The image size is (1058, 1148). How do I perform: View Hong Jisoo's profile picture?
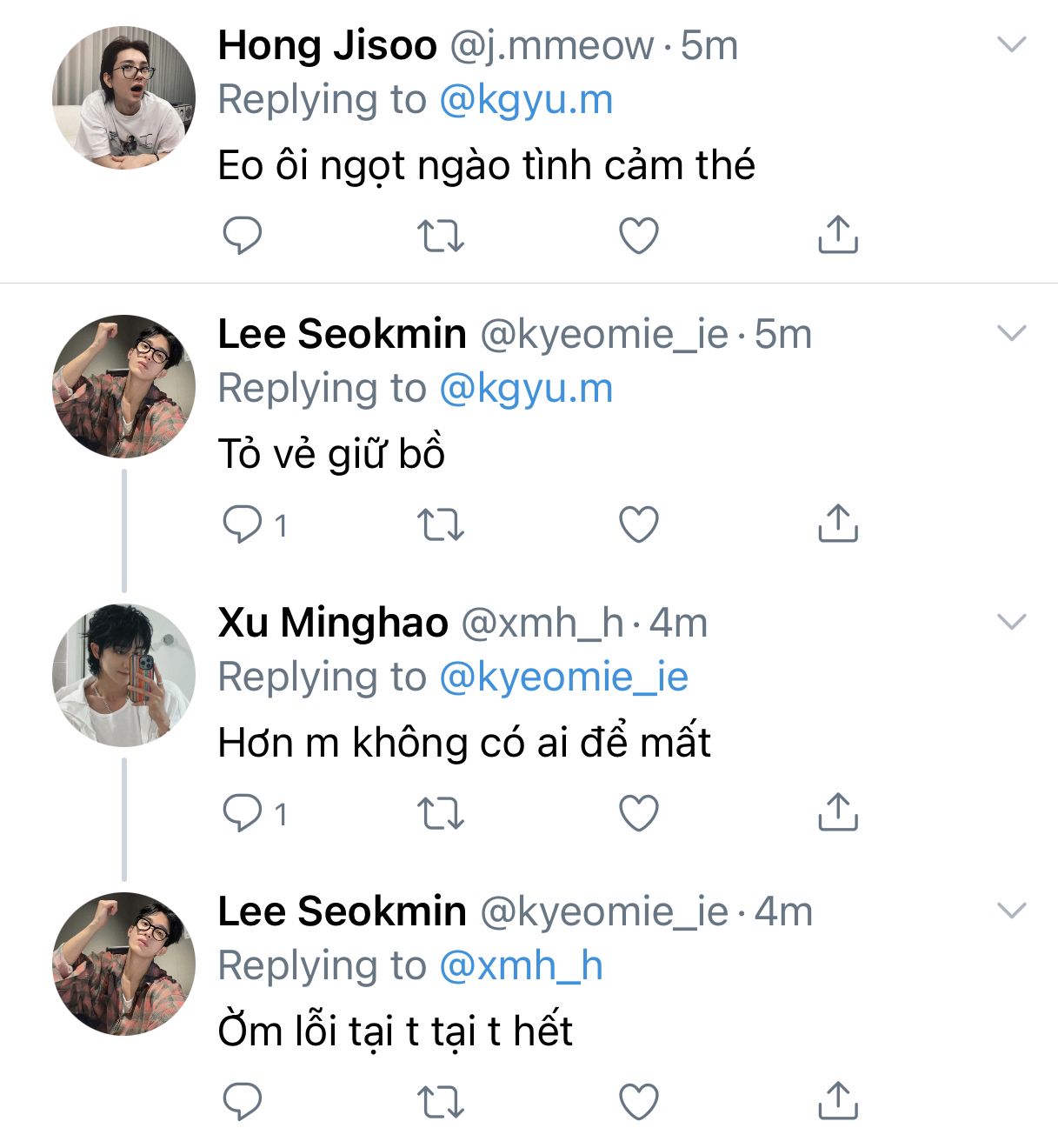(123, 97)
